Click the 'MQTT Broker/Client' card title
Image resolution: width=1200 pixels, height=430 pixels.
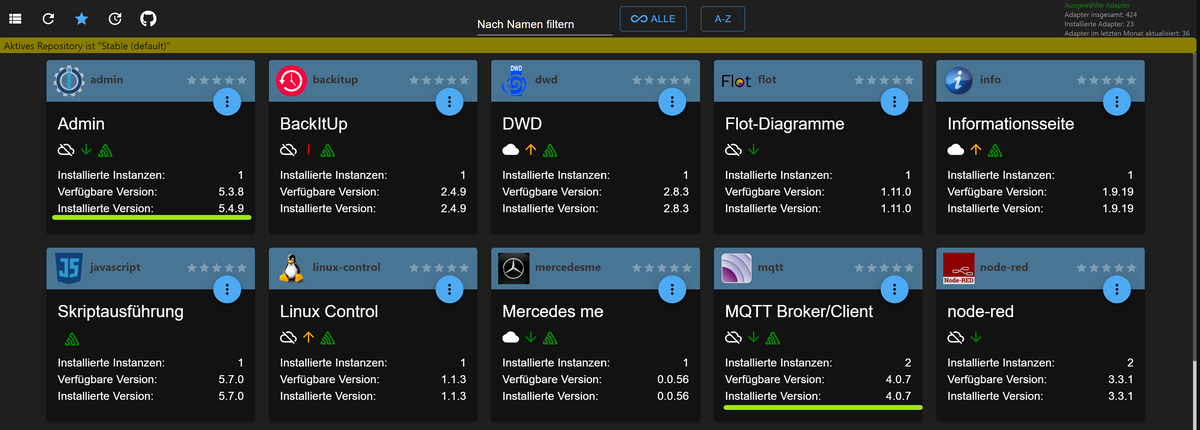[799, 312]
